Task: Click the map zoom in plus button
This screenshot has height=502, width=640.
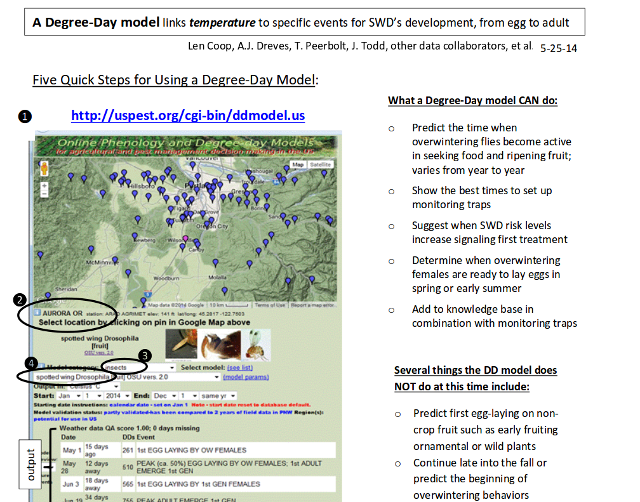Action: click(x=43, y=187)
